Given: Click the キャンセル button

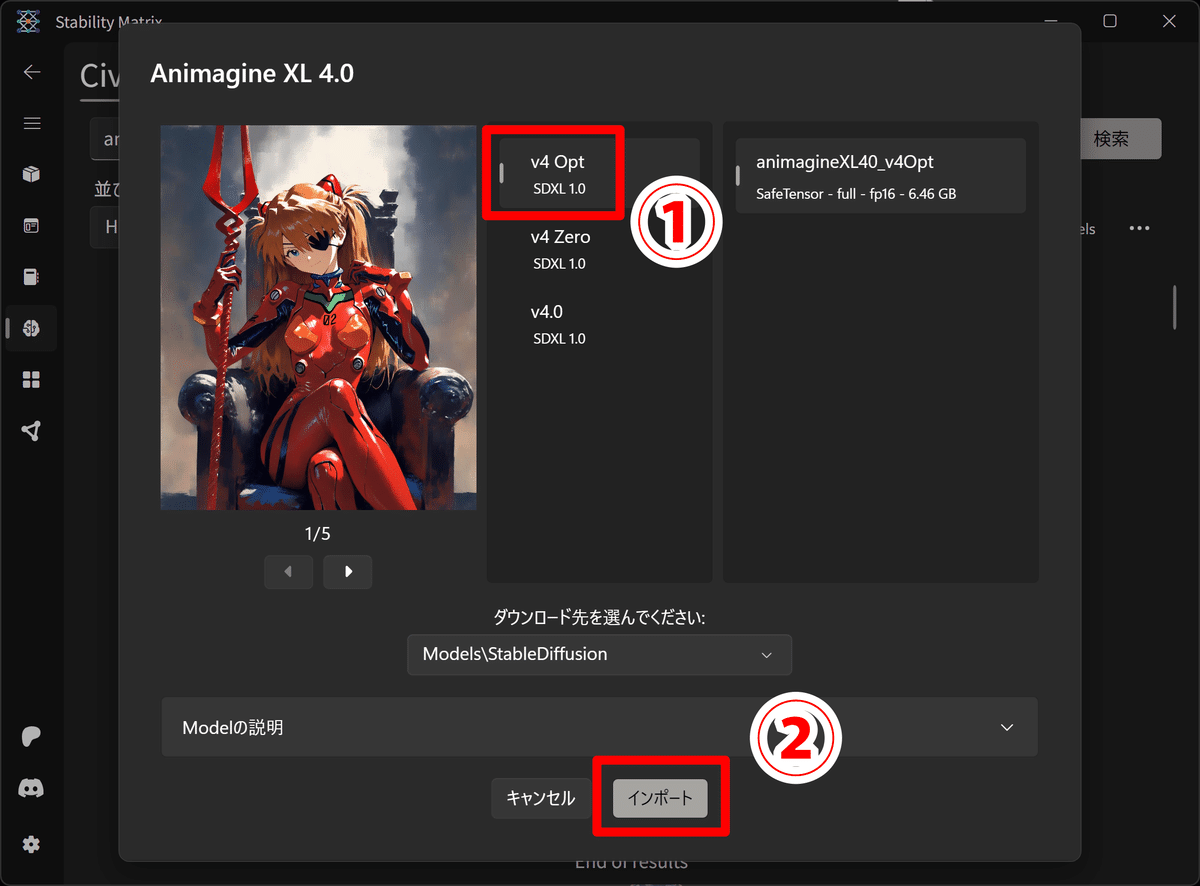Looking at the screenshot, I should pyautogui.click(x=541, y=798).
